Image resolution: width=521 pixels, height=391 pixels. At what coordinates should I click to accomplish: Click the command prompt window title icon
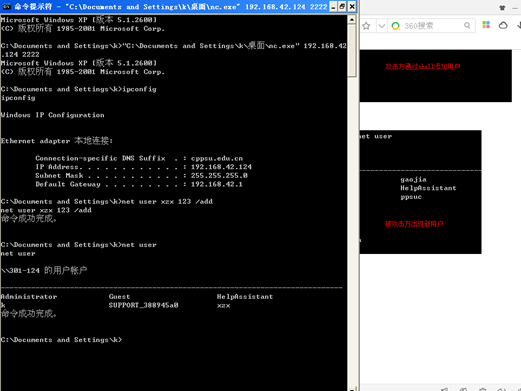click(6, 6)
